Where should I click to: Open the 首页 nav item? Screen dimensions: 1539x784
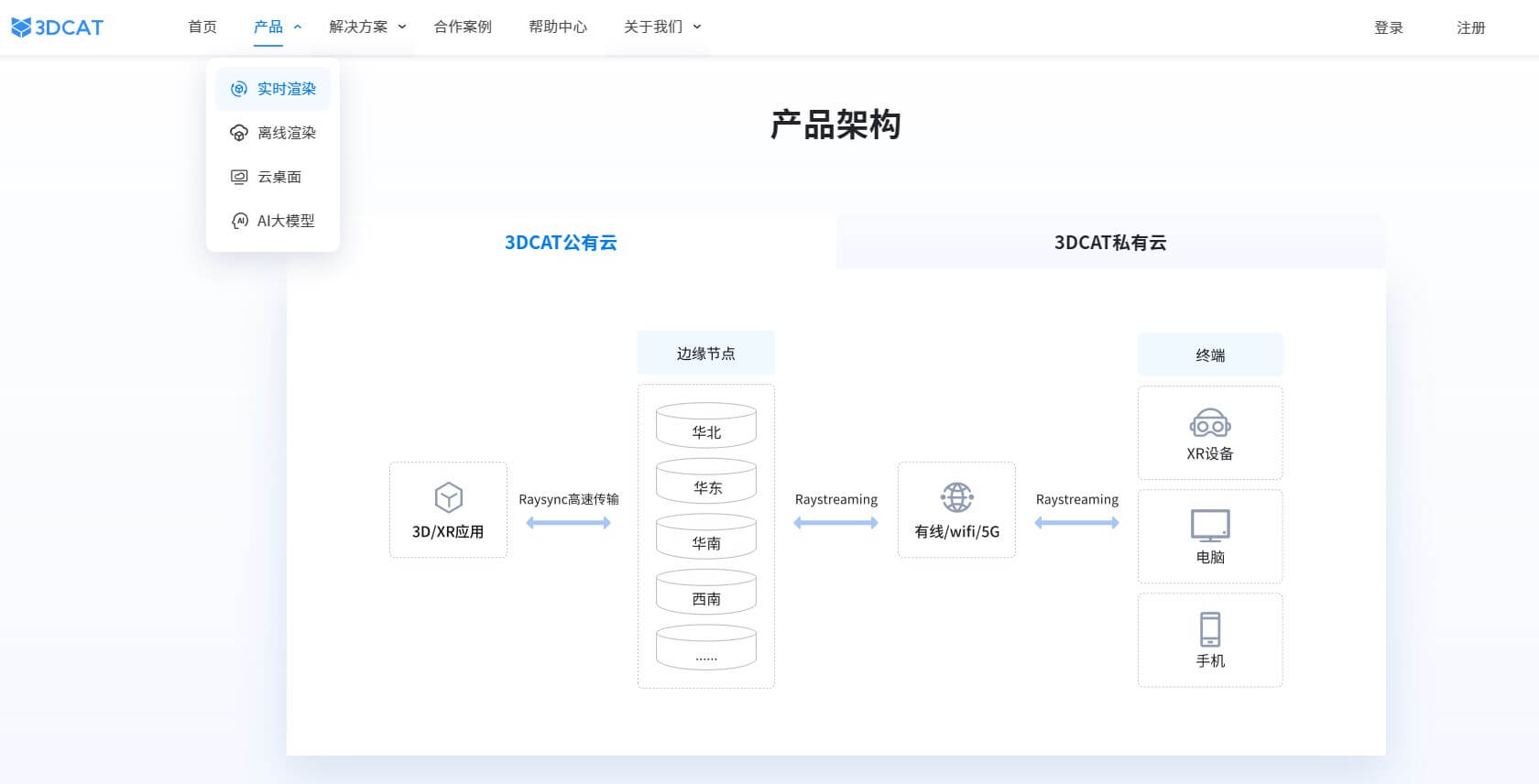[x=202, y=27]
